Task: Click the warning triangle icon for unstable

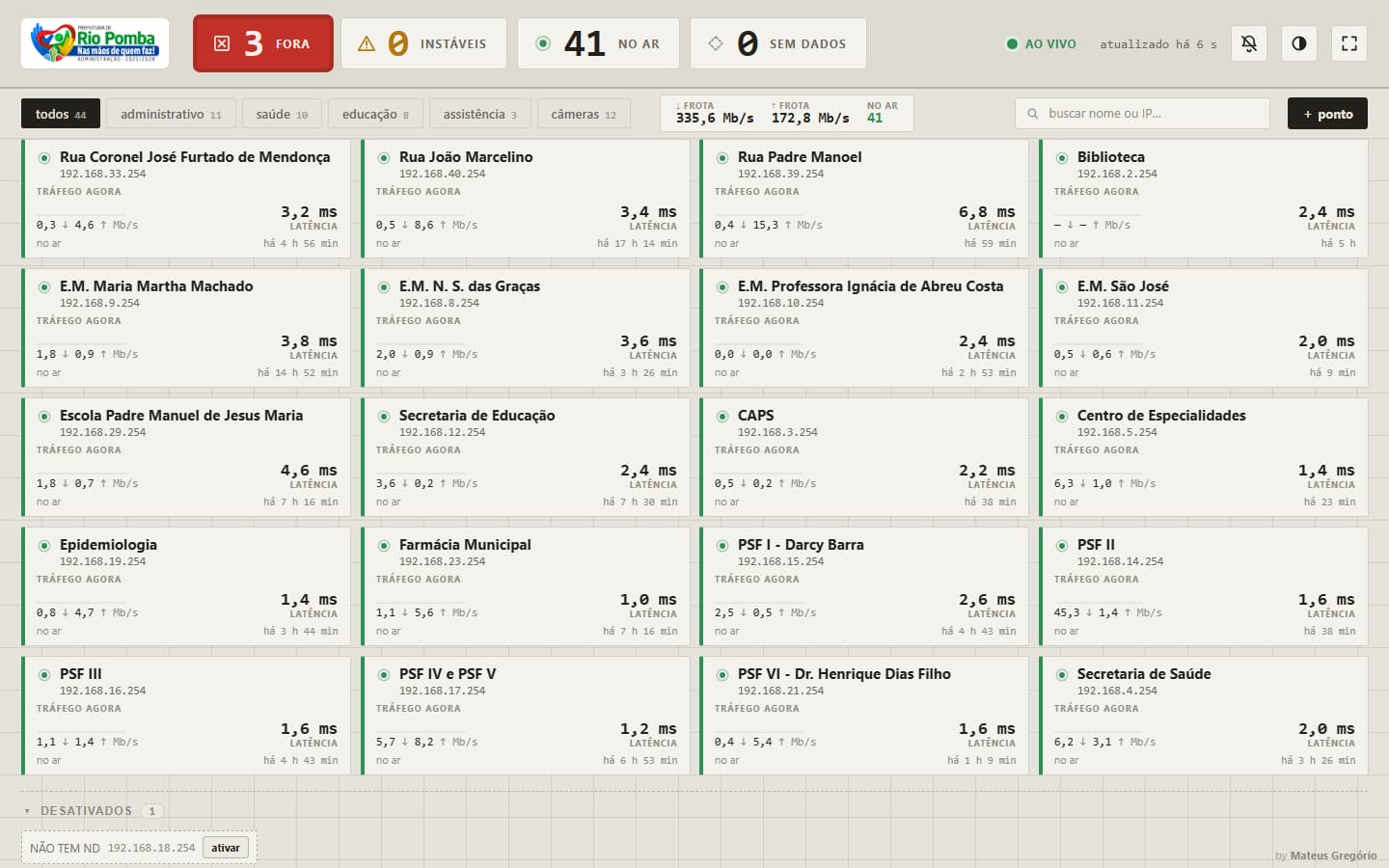Action: (x=367, y=43)
